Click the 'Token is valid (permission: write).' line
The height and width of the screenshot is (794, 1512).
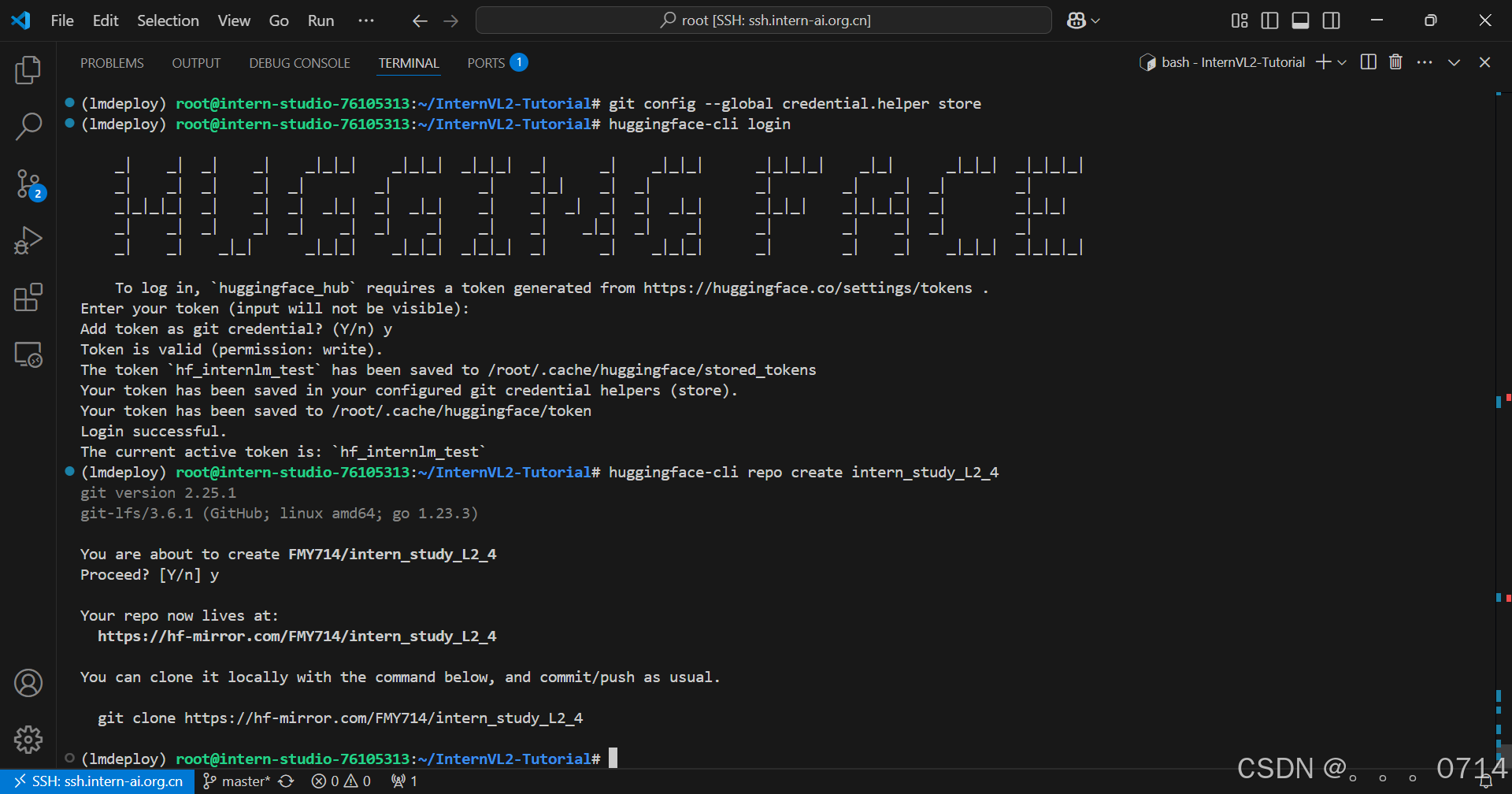pyautogui.click(x=232, y=350)
